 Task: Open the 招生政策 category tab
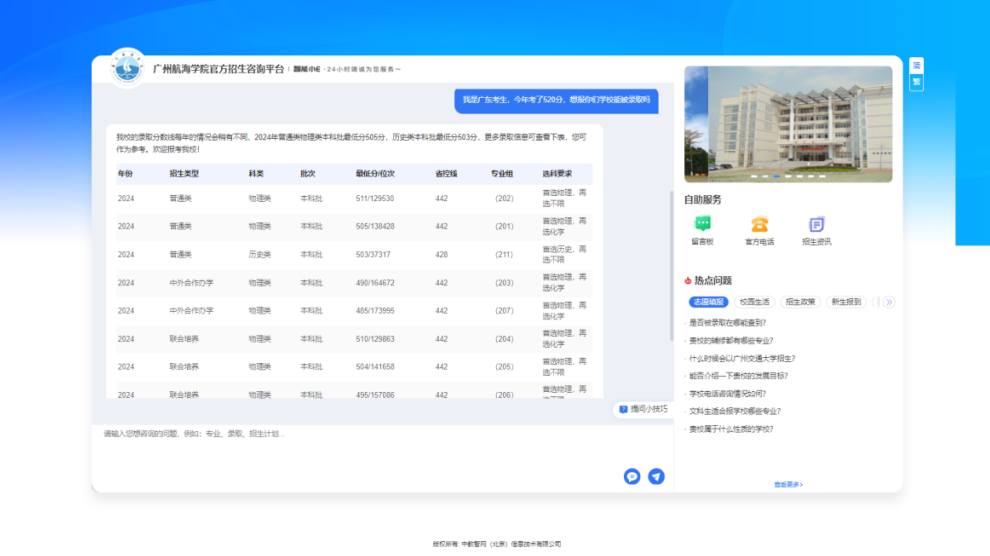point(800,301)
